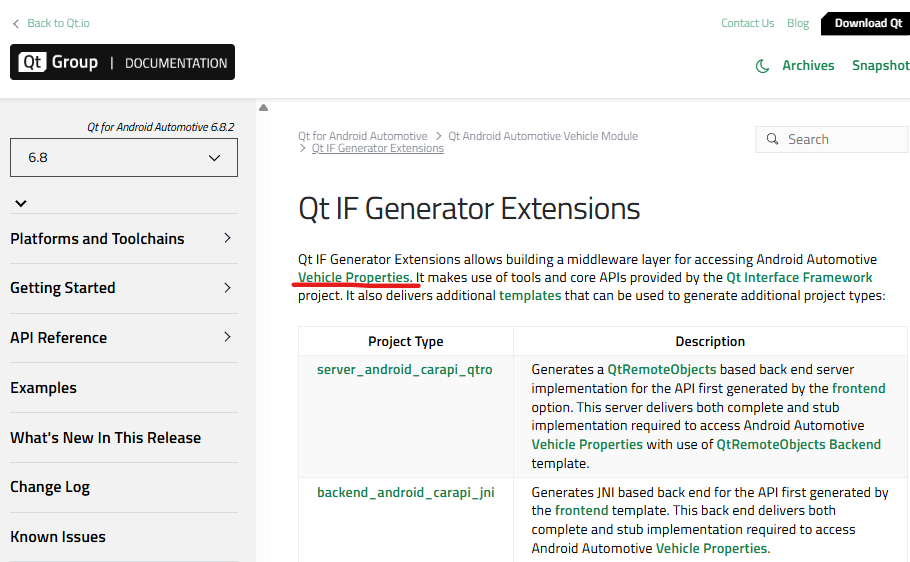Open Known Issues in sidebar
The width and height of the screenshot is (910, 562).
(58, 537)
